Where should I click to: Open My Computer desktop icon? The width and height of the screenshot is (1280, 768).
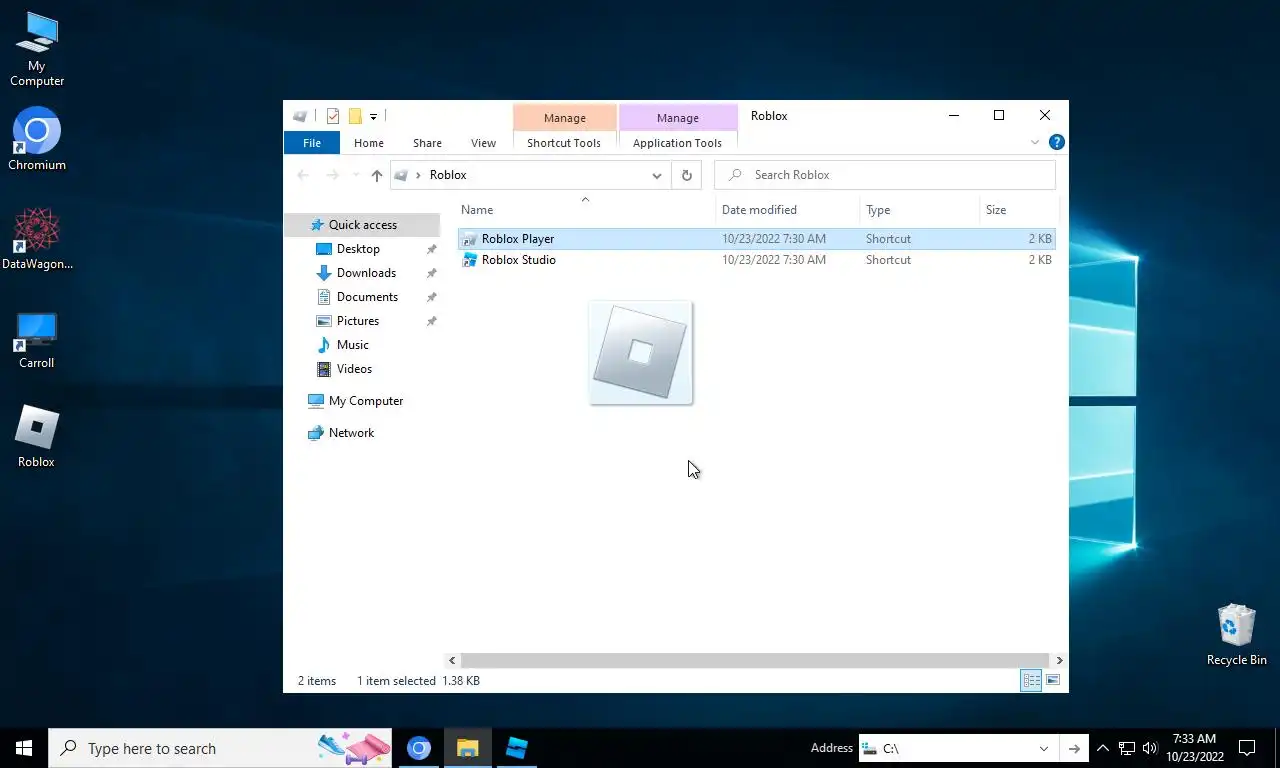pos(37,48)
